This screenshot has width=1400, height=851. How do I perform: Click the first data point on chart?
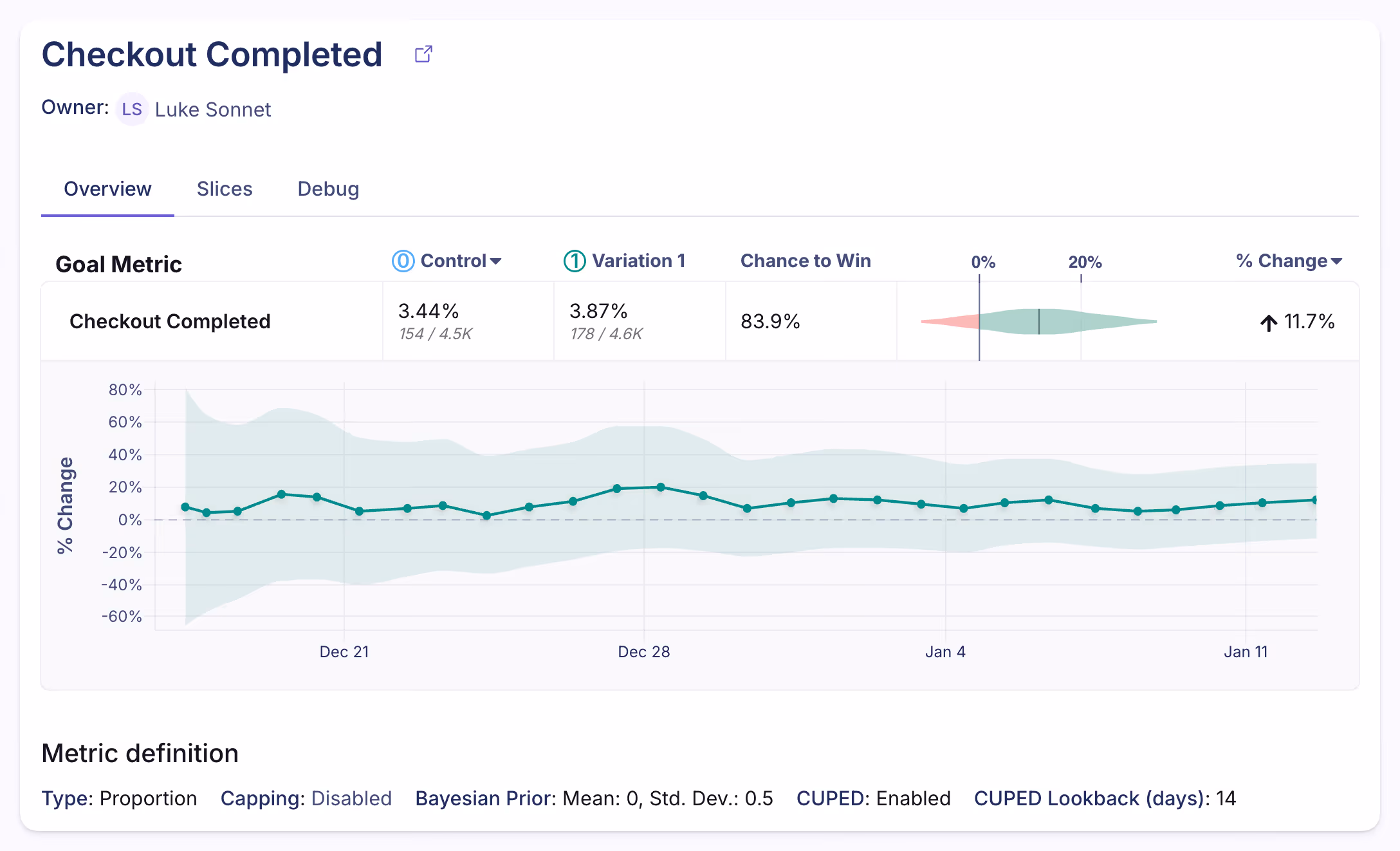pos(185,507)
